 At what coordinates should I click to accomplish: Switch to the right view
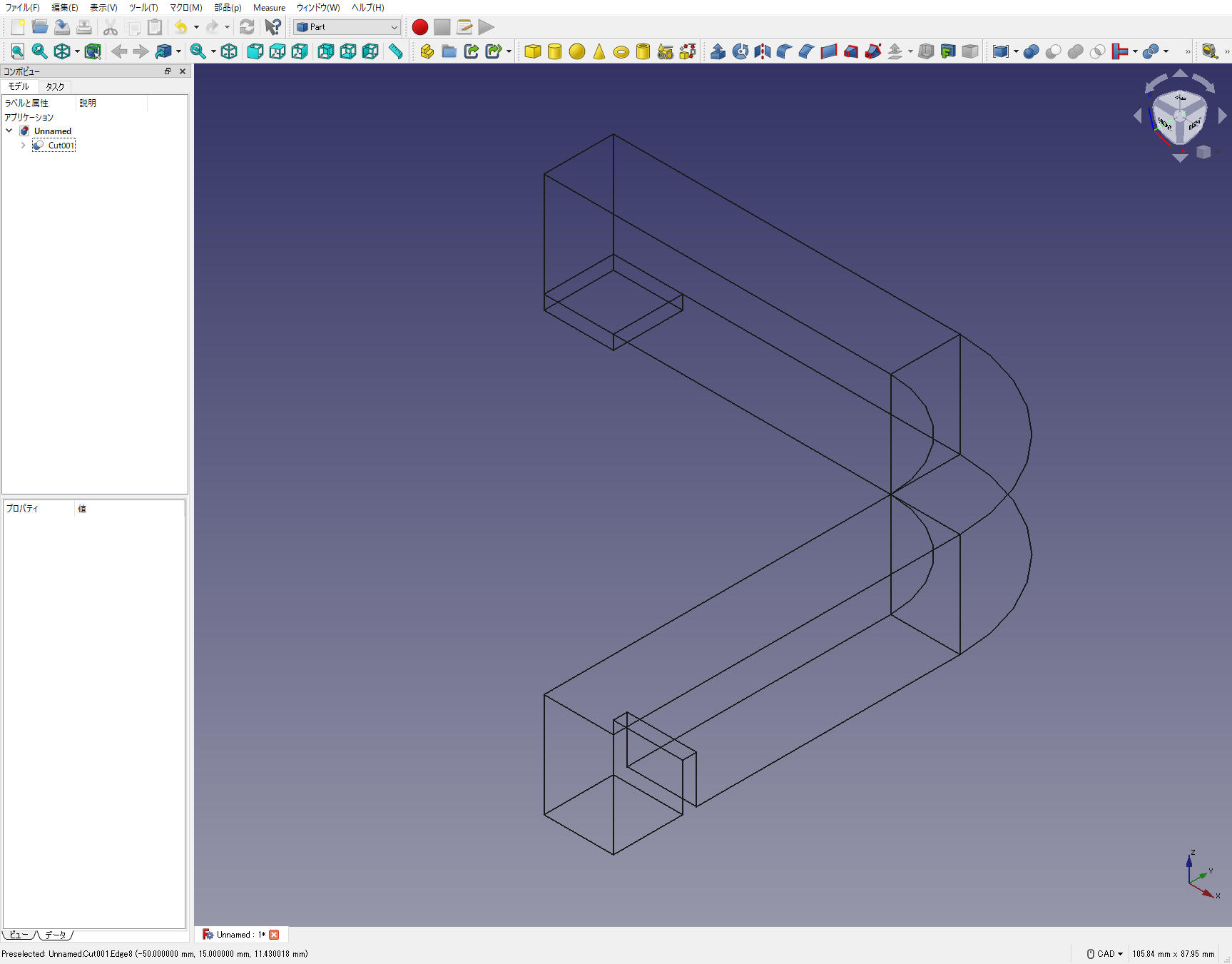pyautogui.click(x=300, y=51)
